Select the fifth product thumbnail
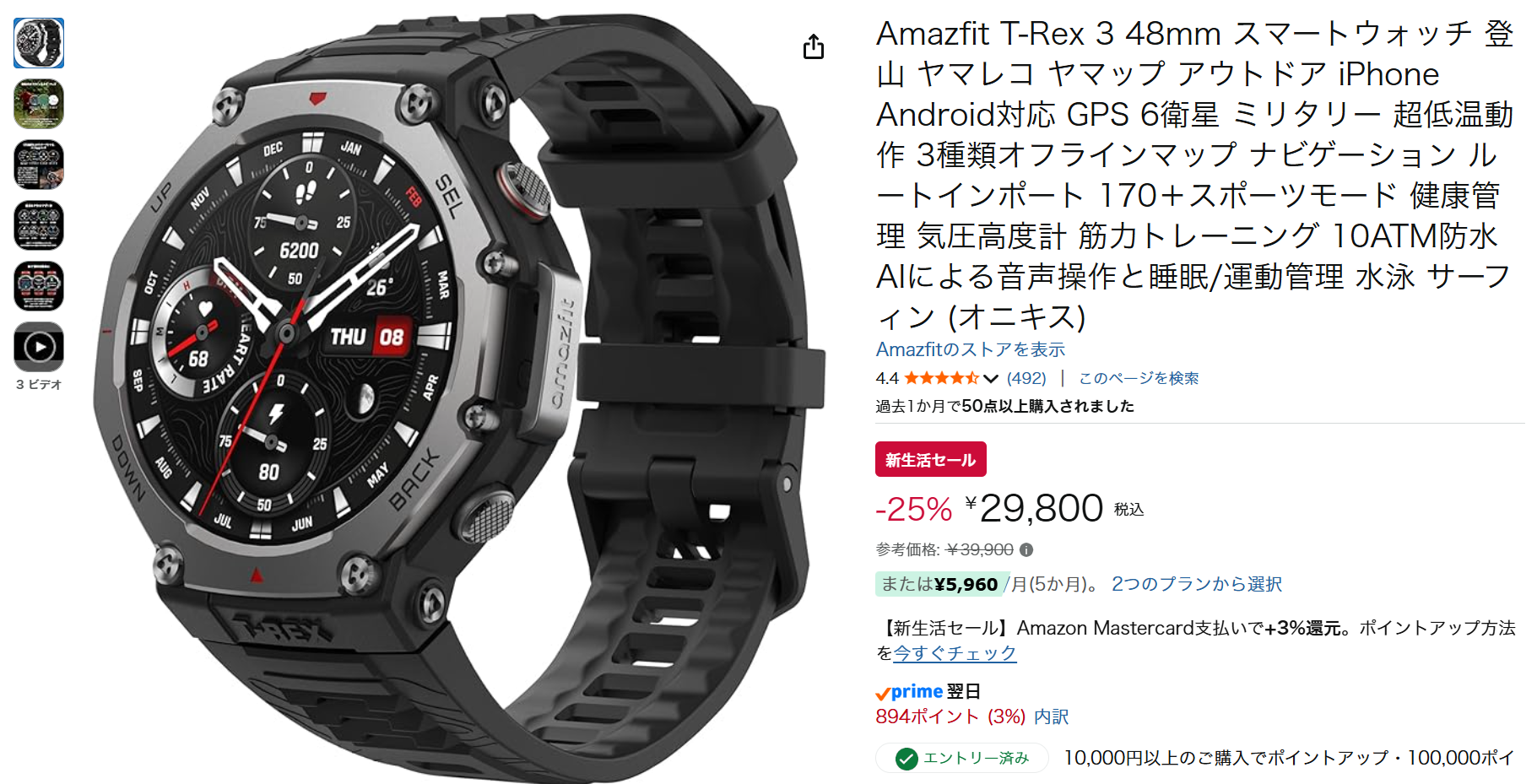Screen dimensions: 1537x784 point(39,286)
